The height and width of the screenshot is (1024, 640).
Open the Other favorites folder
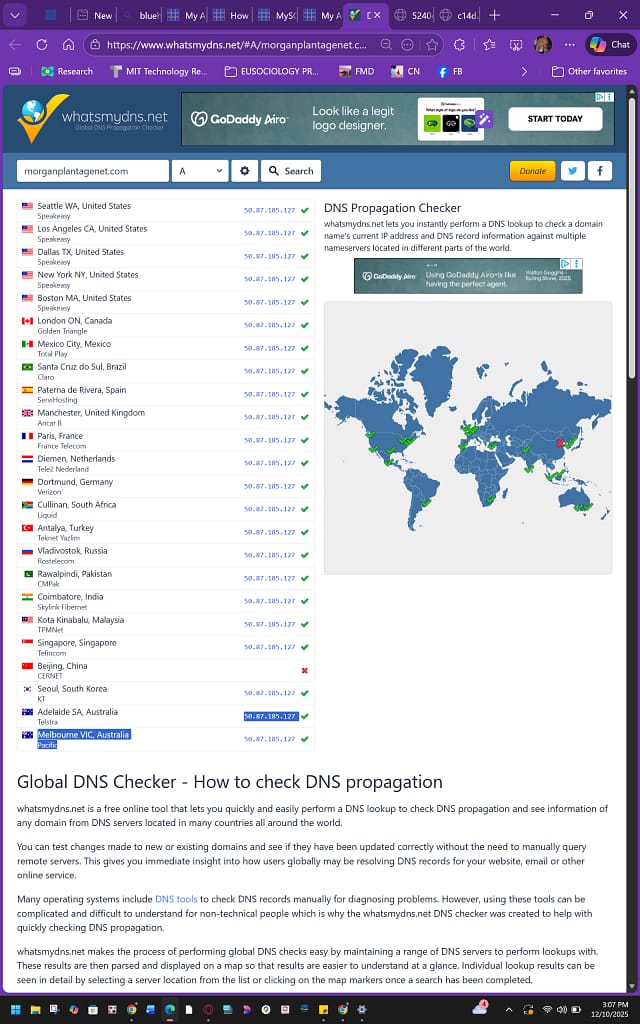click(590, 72)
